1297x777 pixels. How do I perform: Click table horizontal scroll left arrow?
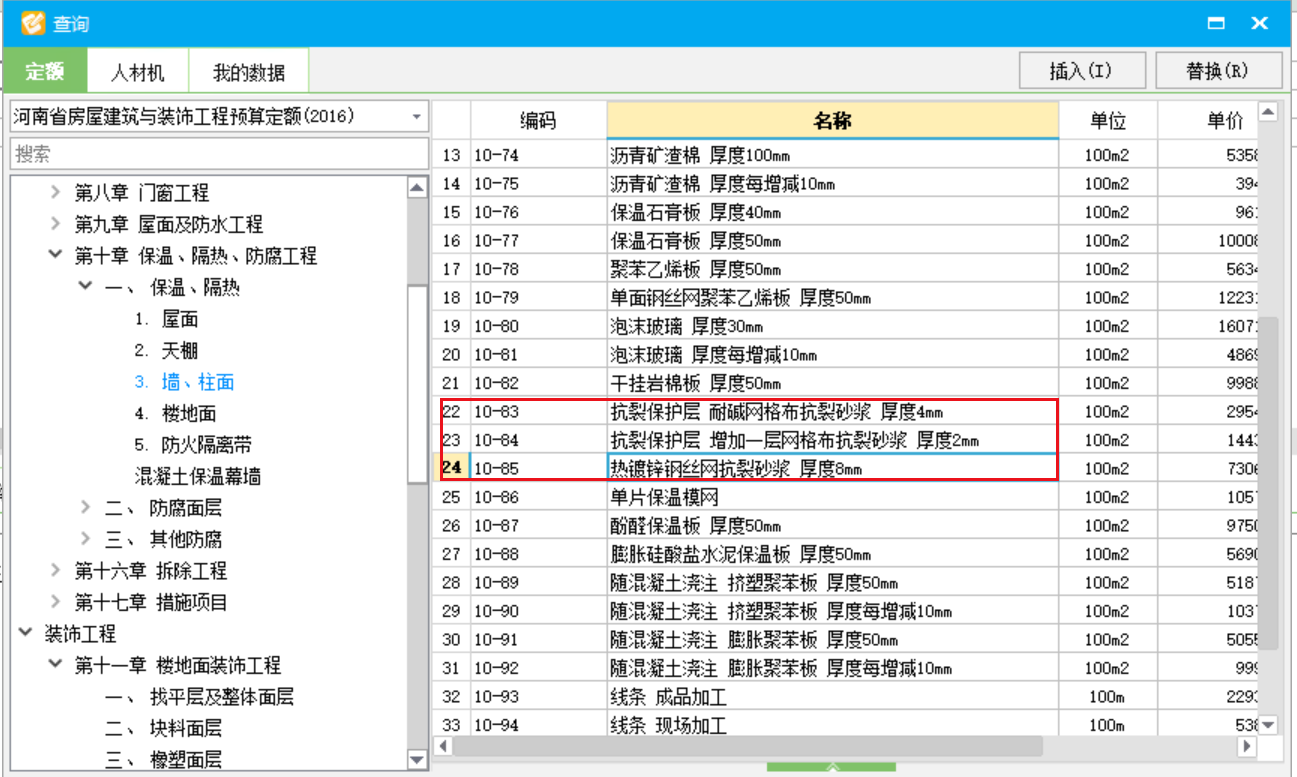(444, 747)
